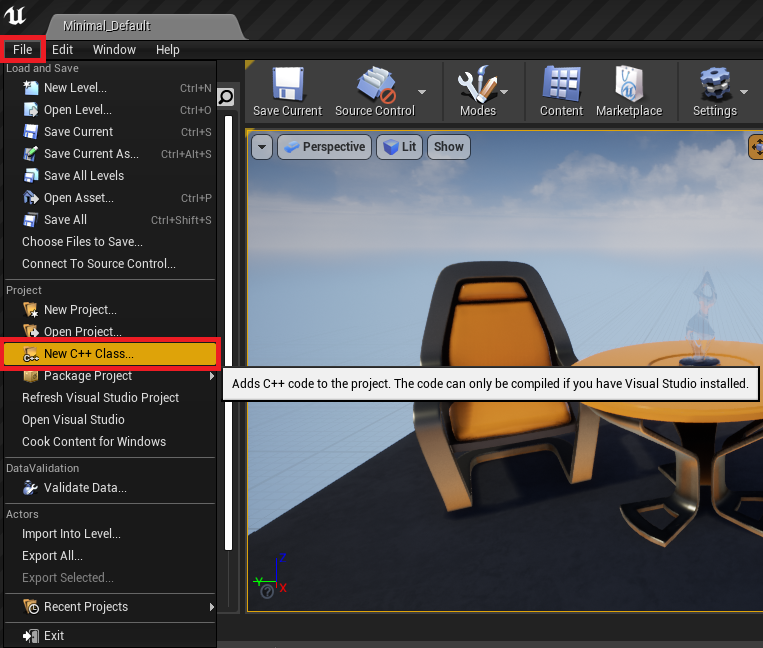Image resolution: width=763 pixels, height=648 pixels.
Task: Open the Window menu
Action: coord(114,50)
